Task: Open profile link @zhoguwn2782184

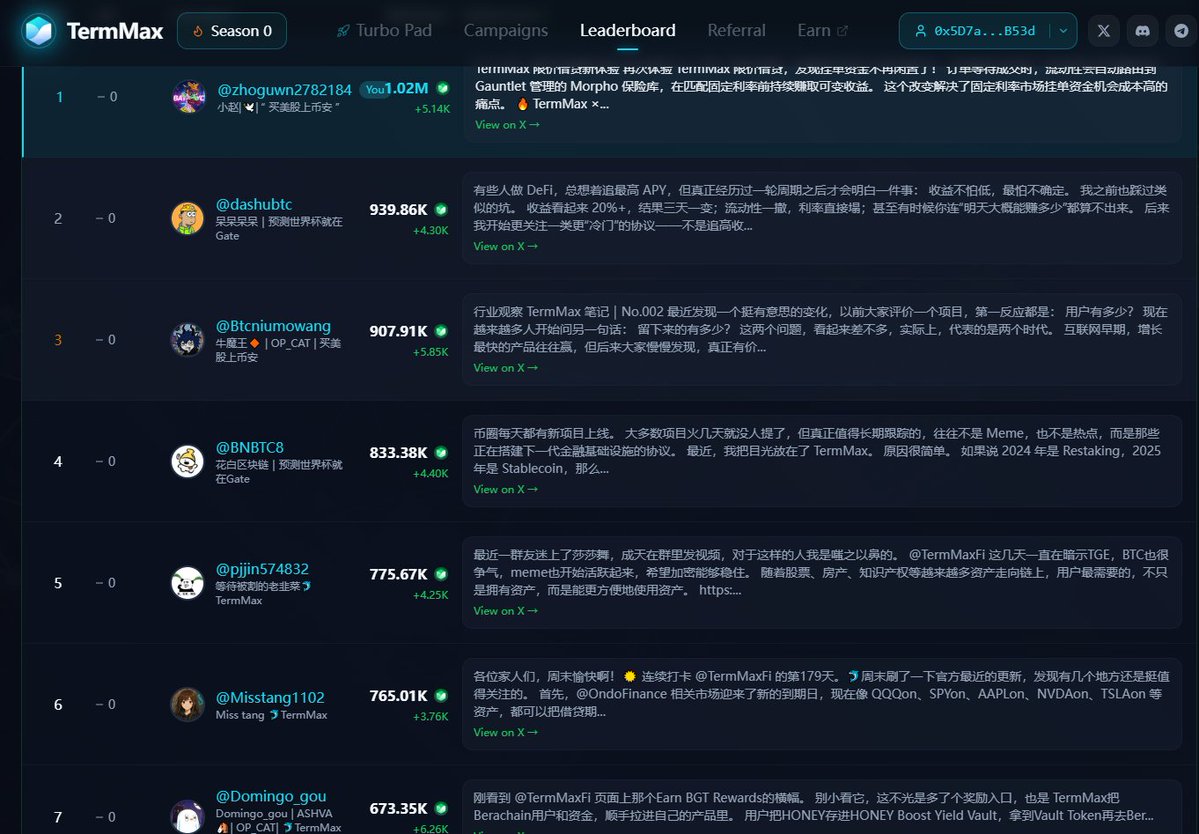Action: tap(284, 89)
